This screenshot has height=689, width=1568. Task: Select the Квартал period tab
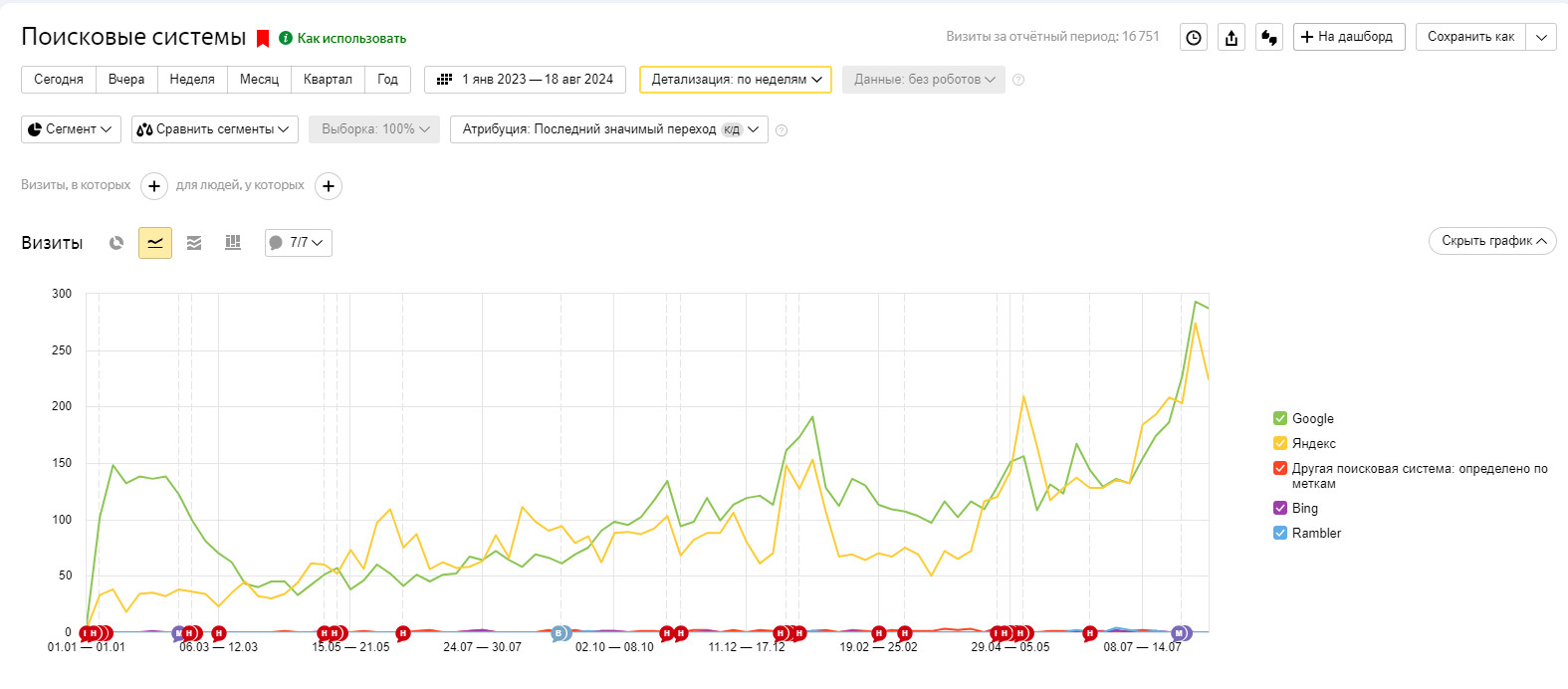328,80
